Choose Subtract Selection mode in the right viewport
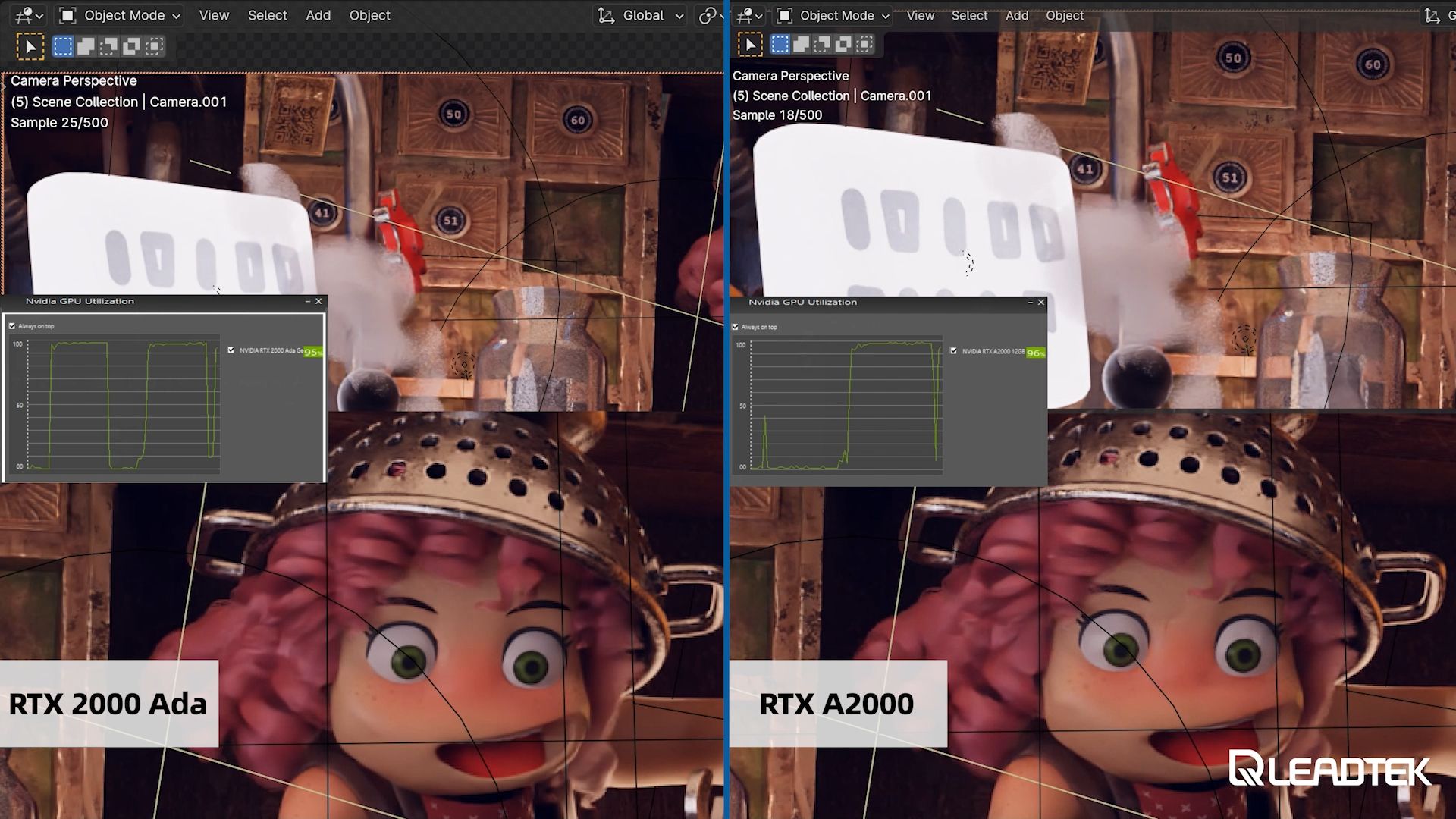Image resolution: width=1456 pixels, height=819 pixels. (822, 45)
